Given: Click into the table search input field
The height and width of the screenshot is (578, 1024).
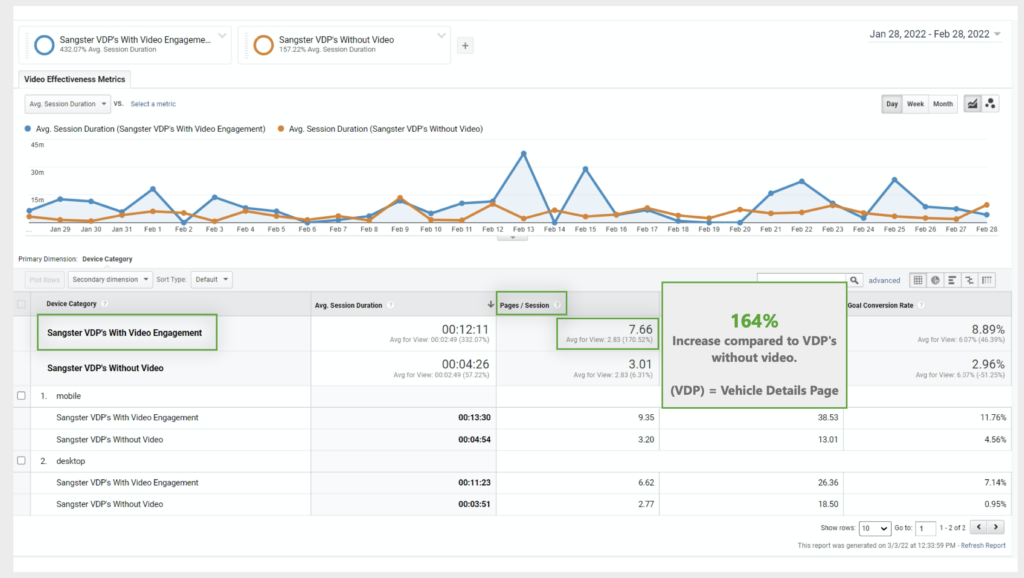Looking at the screenshot, I should point(802,280).
